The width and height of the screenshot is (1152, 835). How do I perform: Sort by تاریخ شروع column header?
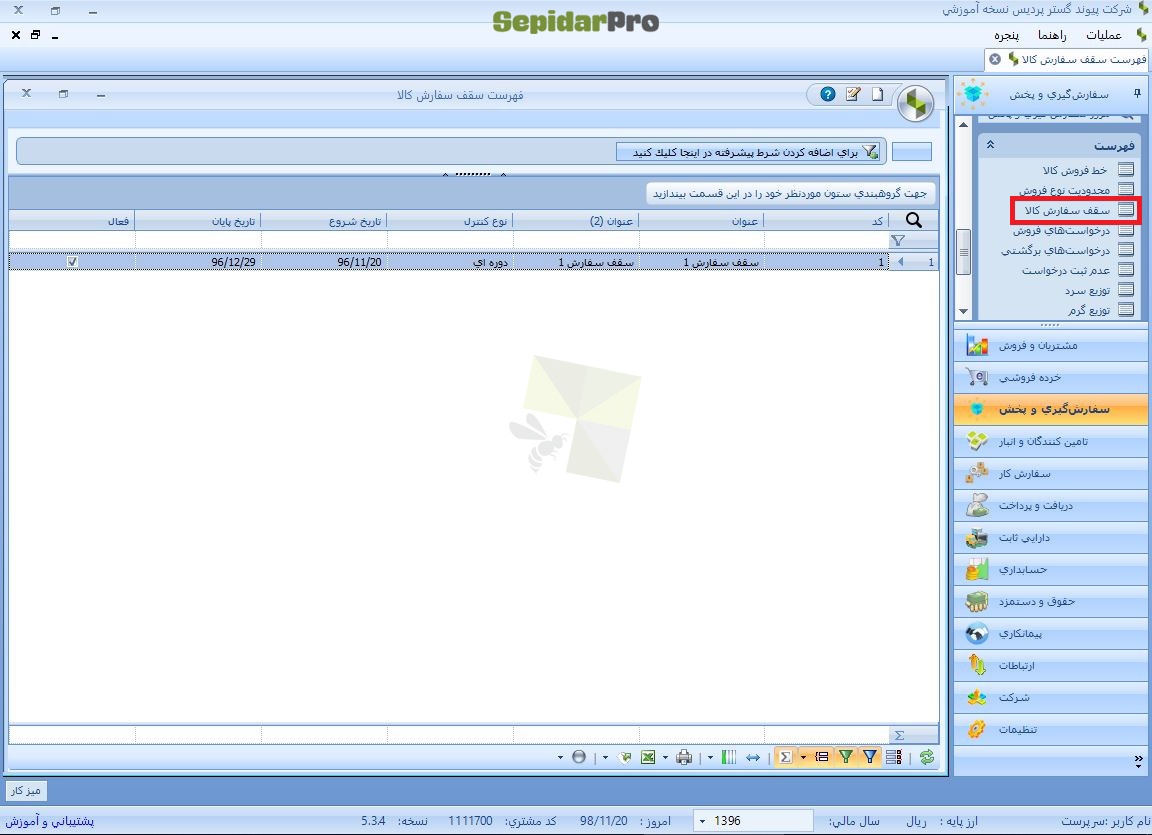tap(324, 220)
